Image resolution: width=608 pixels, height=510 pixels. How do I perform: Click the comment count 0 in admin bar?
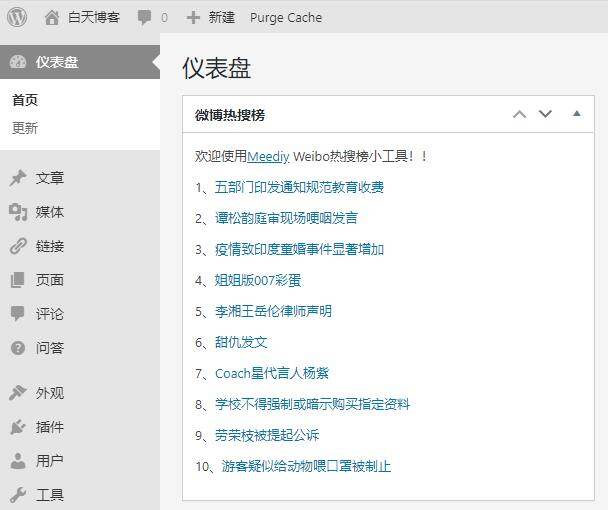click(x=164, y=18)
